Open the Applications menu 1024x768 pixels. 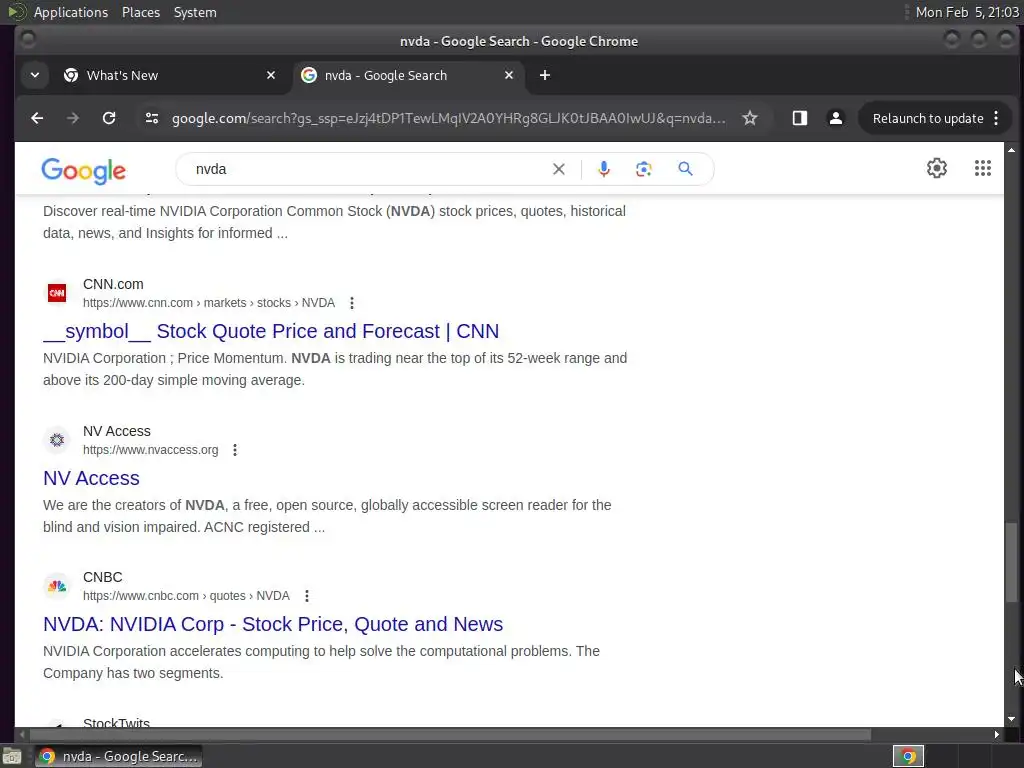point(71,12)
